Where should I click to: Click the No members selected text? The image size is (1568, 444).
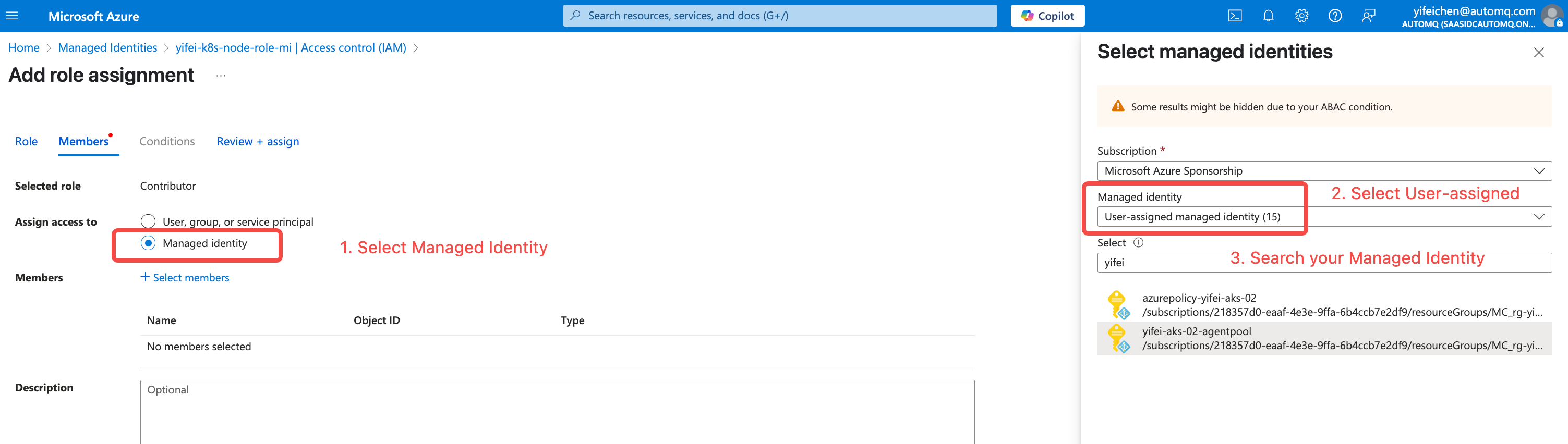(x=199, y=346)
